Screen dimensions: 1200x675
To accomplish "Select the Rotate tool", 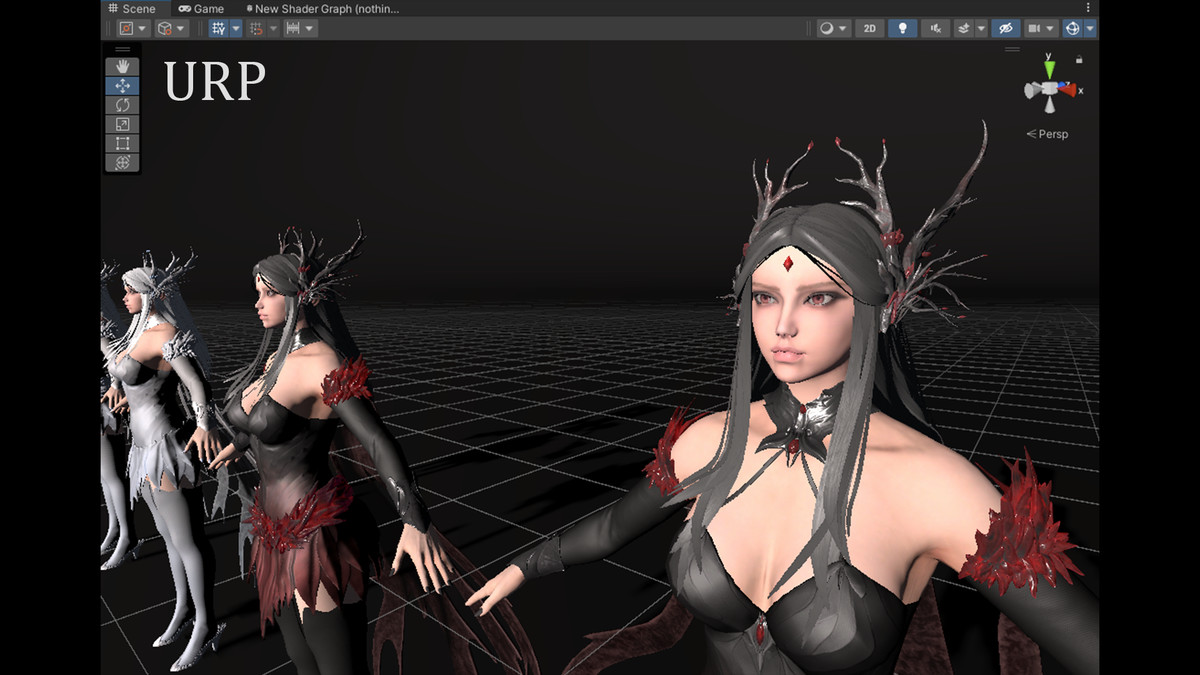I will click(123, 104).
